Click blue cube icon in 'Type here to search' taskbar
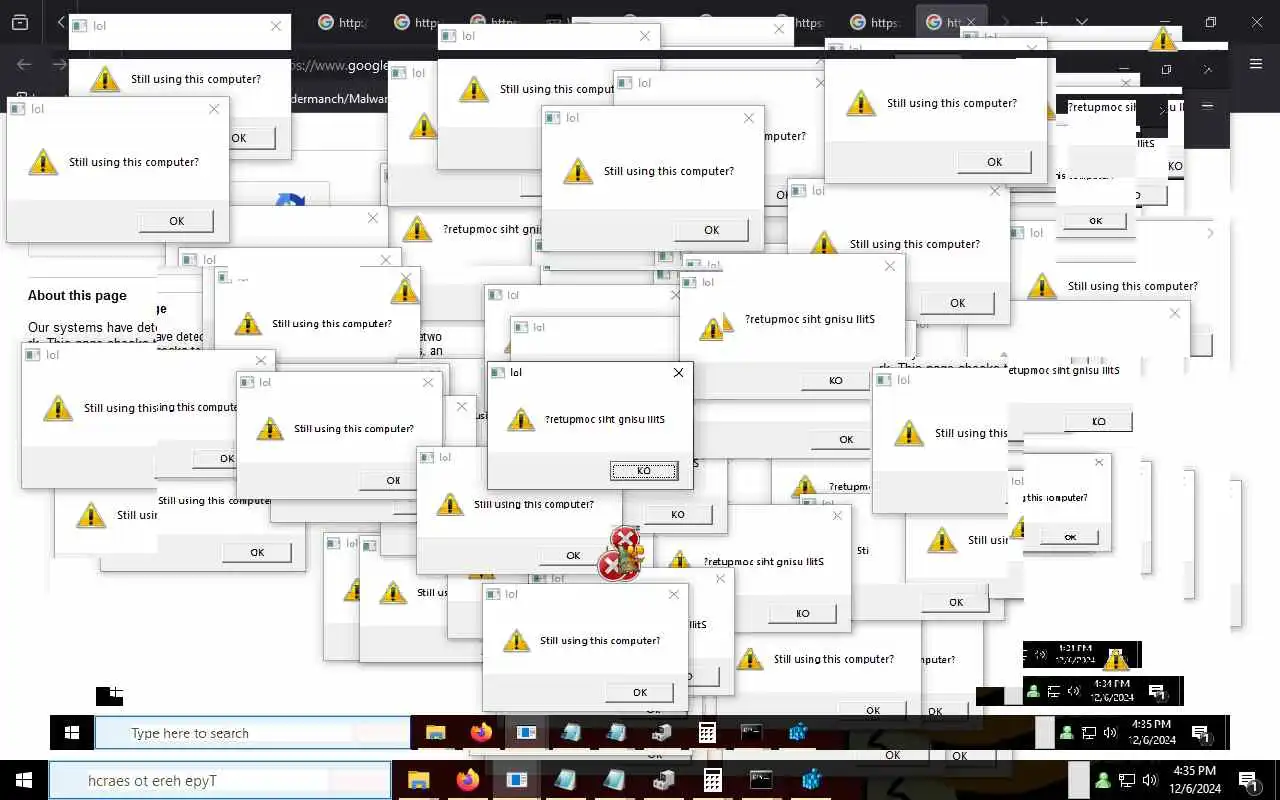 click(797, 733)
